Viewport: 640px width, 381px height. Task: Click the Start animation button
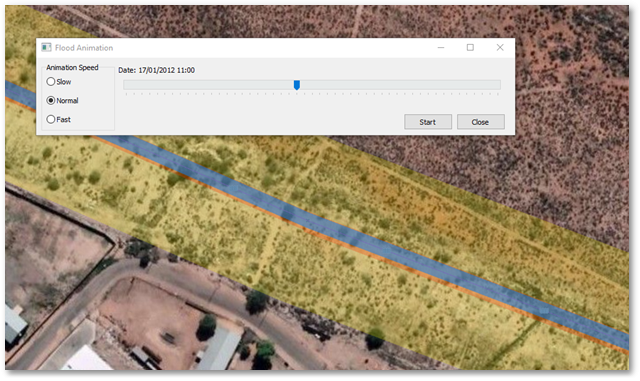[428, 122]
